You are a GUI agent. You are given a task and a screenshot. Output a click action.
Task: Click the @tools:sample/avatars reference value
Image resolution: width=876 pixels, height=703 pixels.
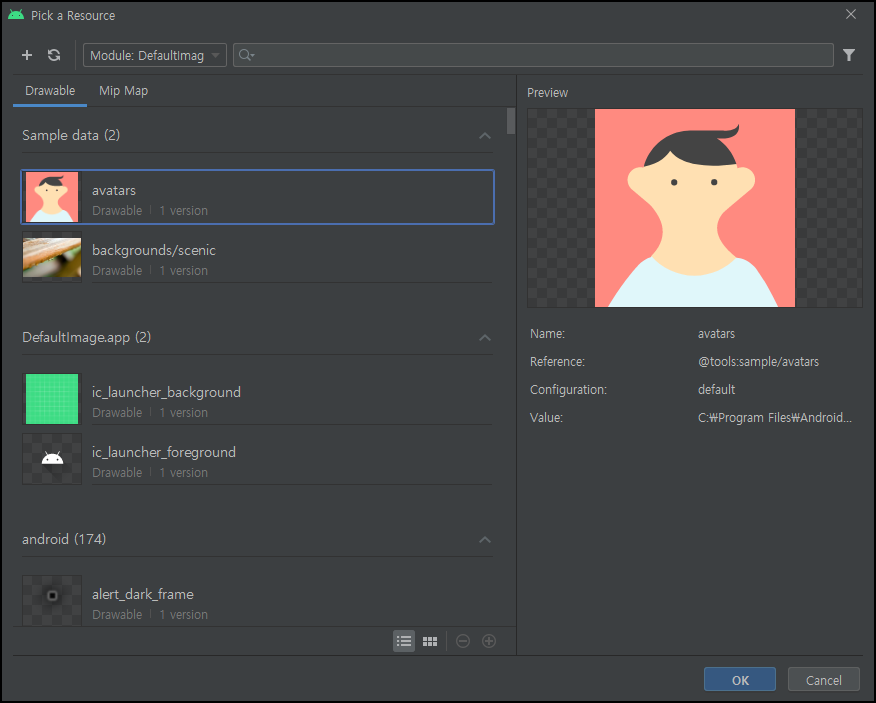pos(758,362)
